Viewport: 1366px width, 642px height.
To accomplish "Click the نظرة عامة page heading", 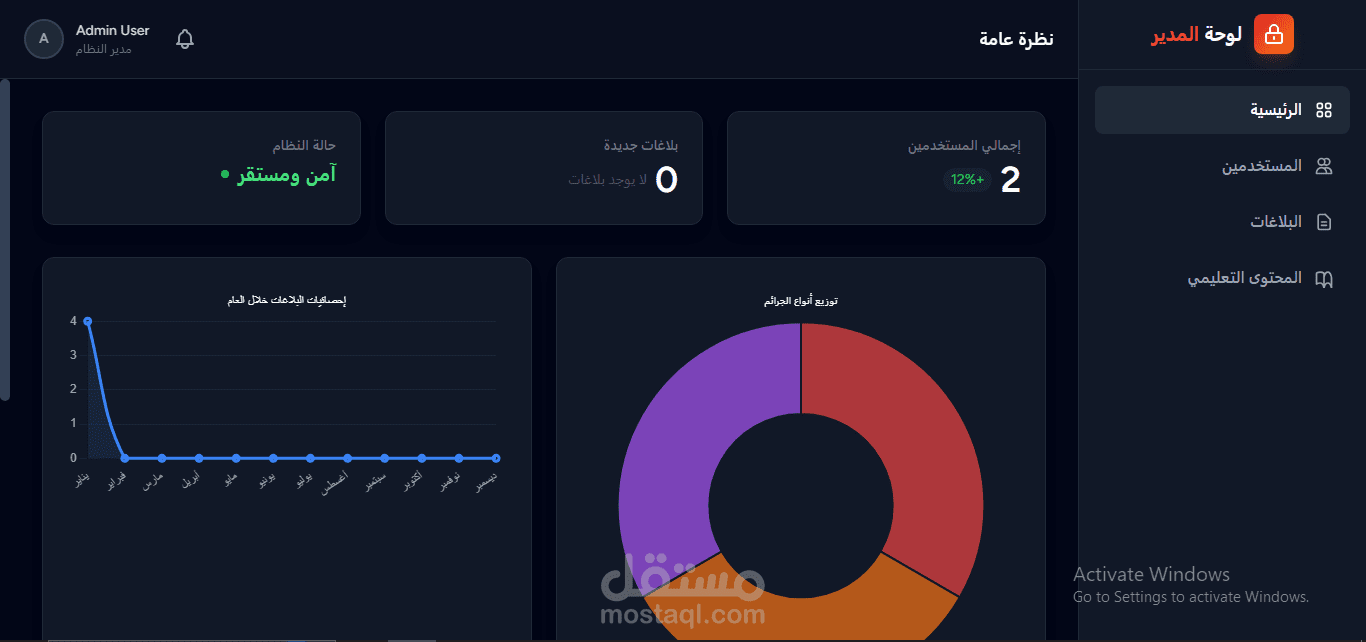I will click(1016, 39).
